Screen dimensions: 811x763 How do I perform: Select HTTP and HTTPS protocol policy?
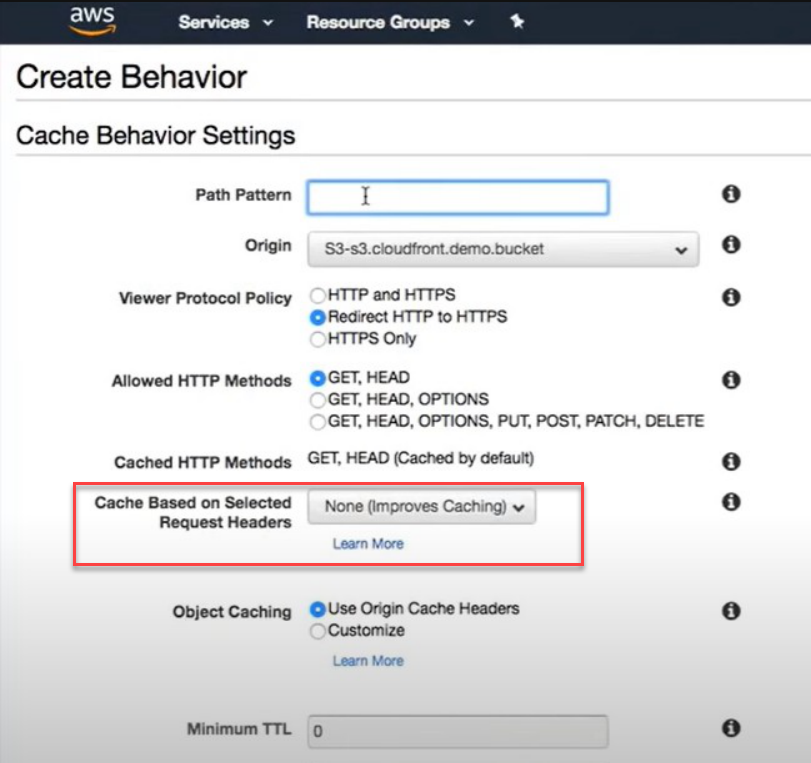[x=318, y=296]
